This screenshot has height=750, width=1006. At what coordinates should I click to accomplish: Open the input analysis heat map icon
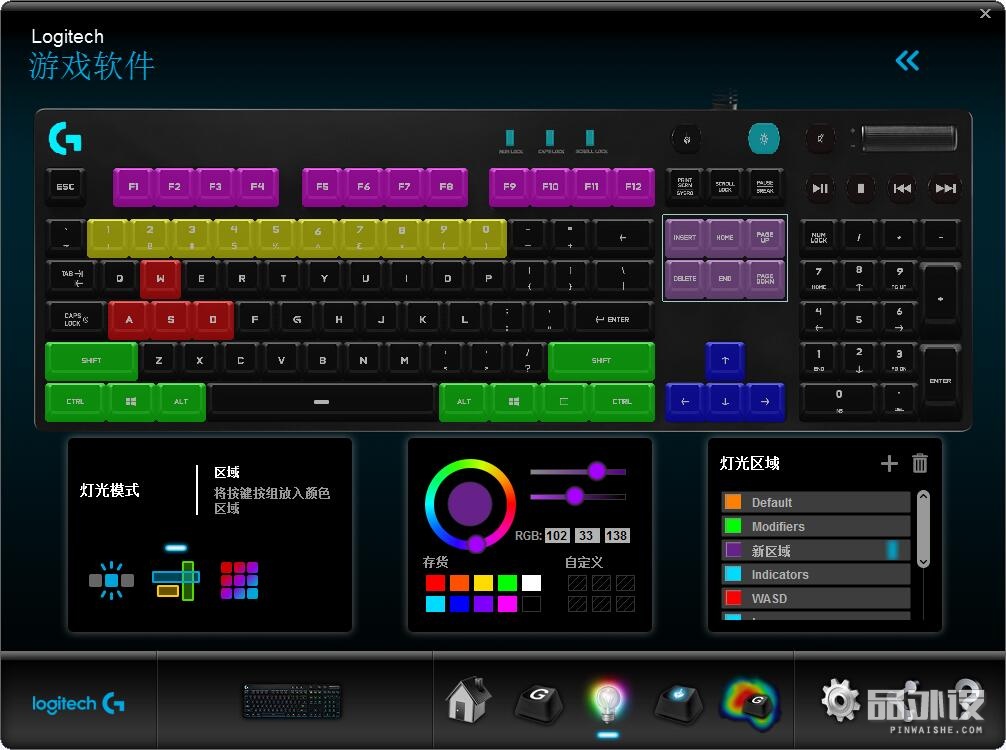pyautogui.click(x=750, y=701)
